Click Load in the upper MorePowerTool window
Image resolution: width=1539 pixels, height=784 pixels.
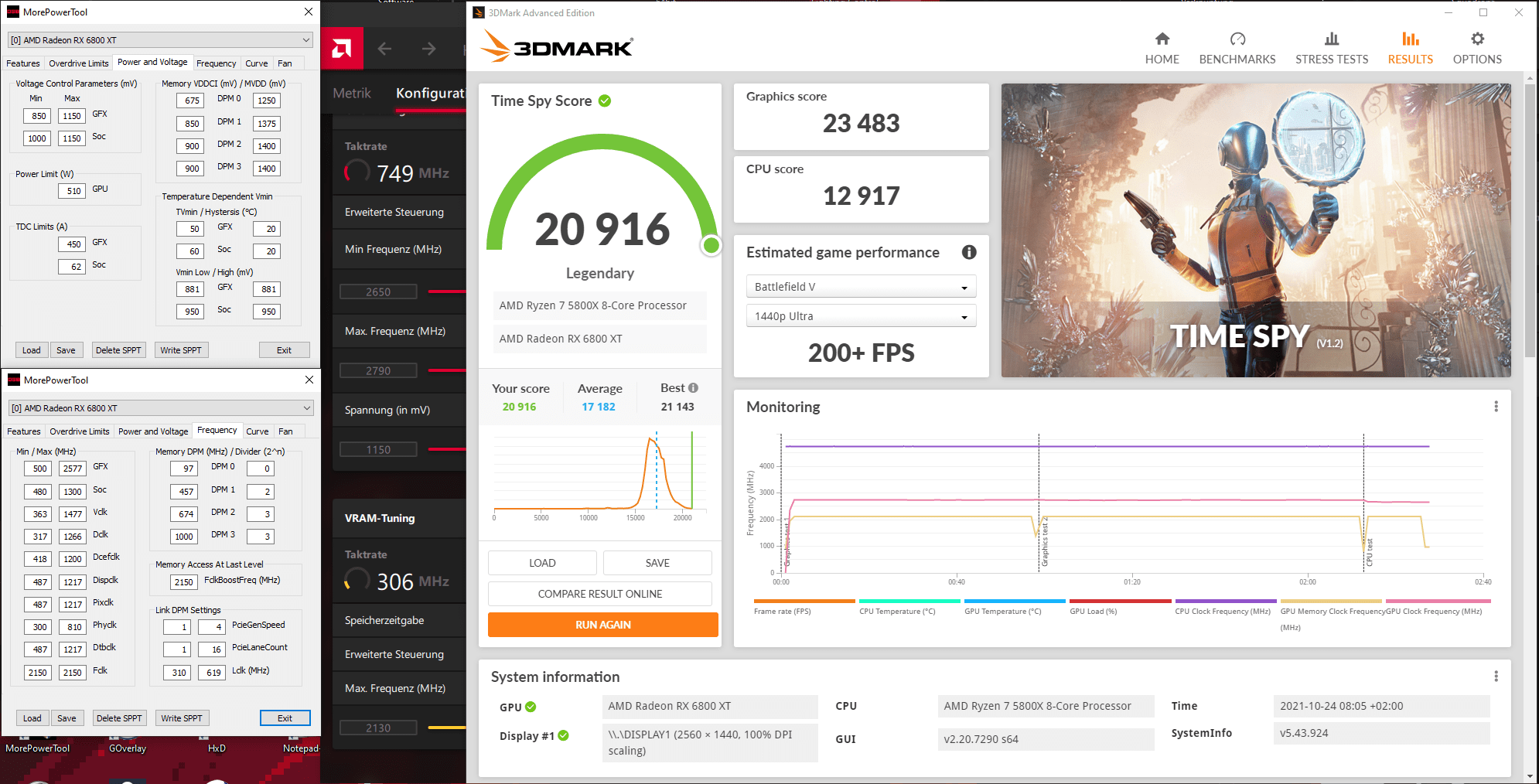32,350
